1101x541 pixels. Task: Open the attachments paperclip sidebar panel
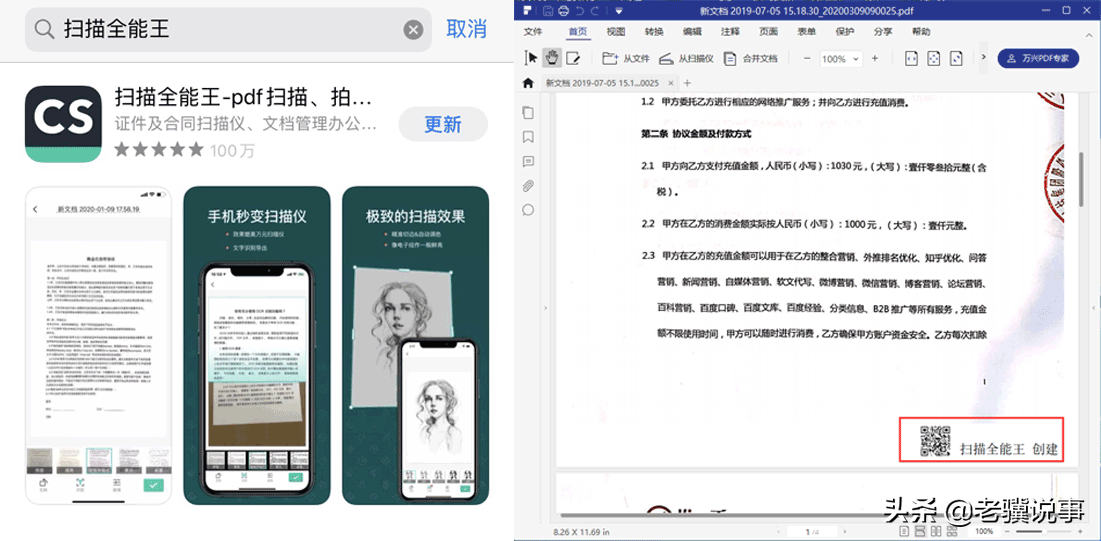tap(528, 186)
